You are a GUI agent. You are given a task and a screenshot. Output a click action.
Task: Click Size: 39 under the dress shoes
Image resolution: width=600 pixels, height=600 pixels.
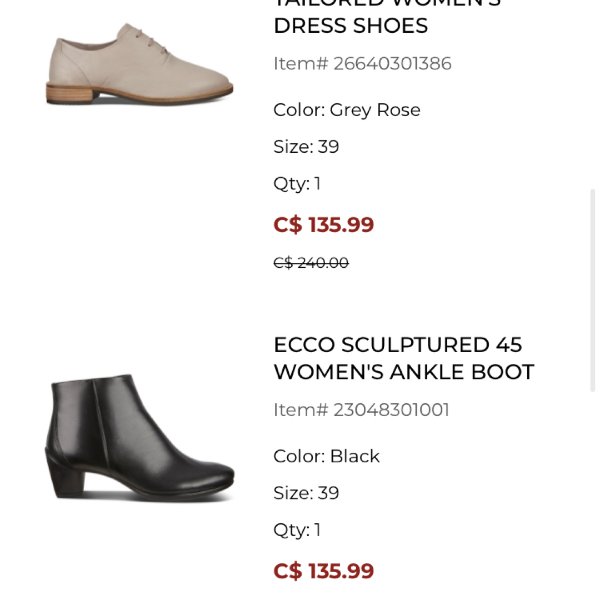[x=306, y=147]
